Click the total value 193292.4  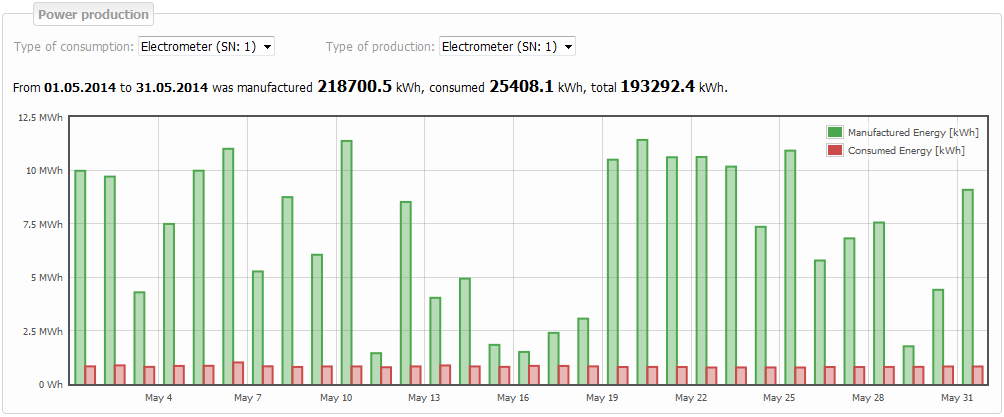(x=657, y=87)
